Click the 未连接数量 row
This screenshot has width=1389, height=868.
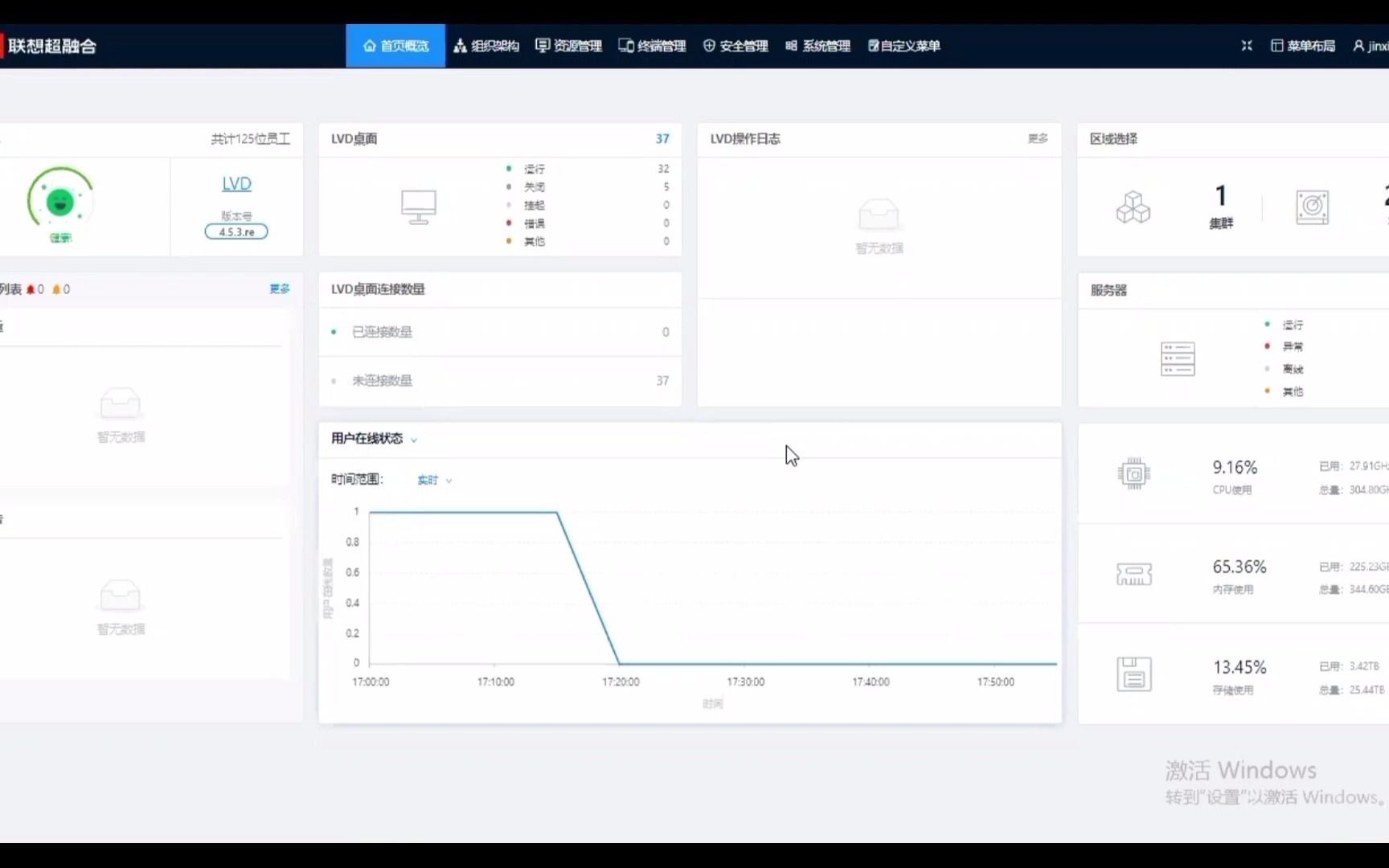click(500, 381)
